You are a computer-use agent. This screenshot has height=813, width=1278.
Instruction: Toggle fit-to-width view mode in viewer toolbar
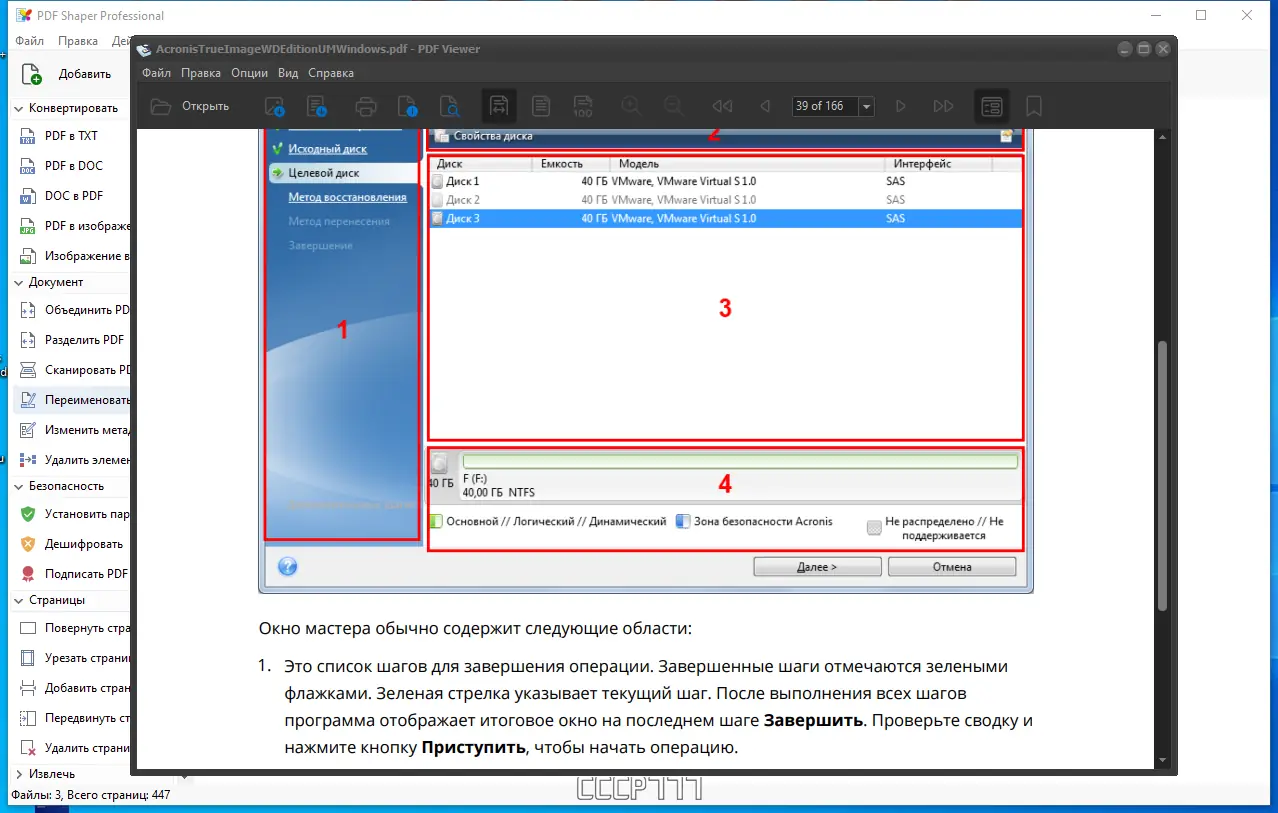(499, 106)
